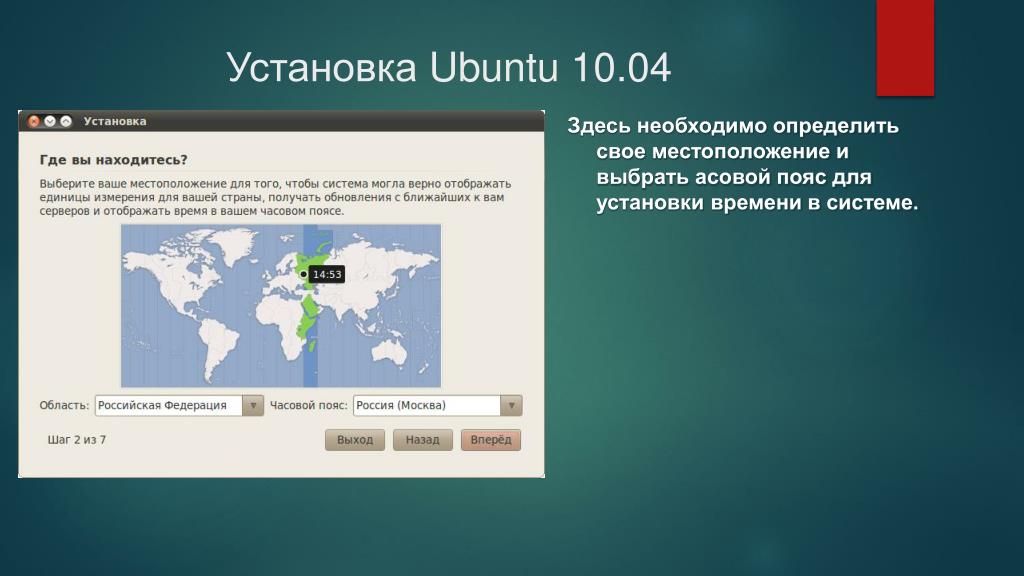This screenshot has height=576, width=1024.
Task: Click the Выход button
Action: point(355,440)
